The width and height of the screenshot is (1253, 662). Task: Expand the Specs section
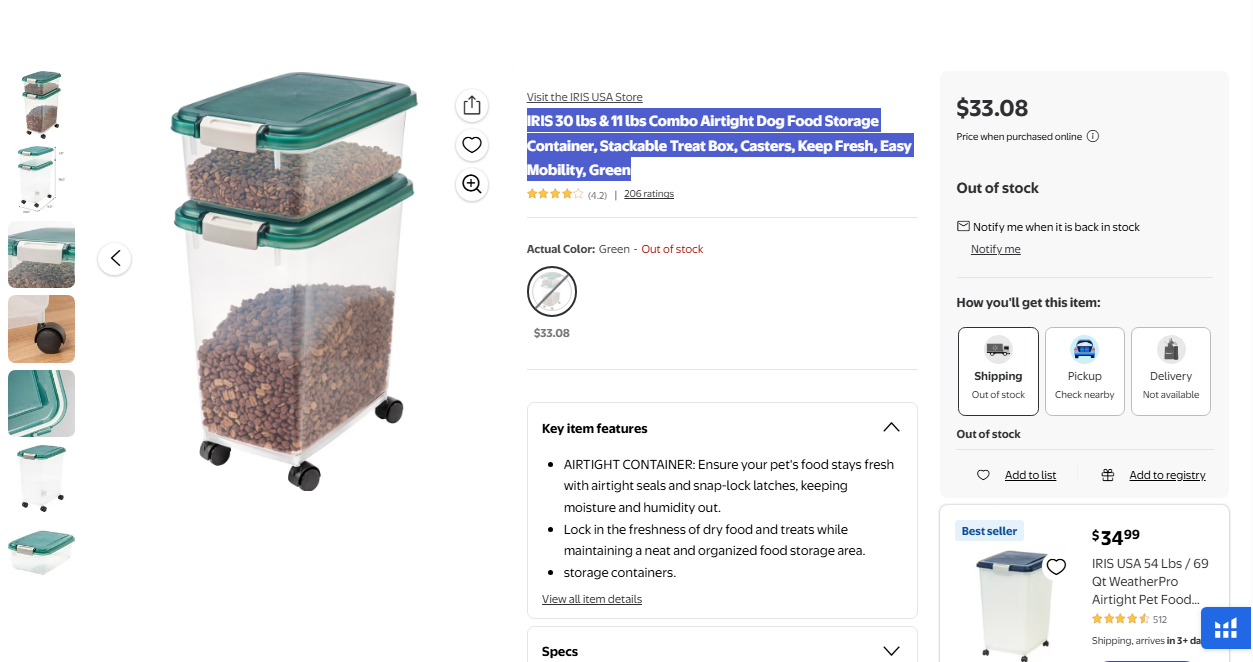891,651
